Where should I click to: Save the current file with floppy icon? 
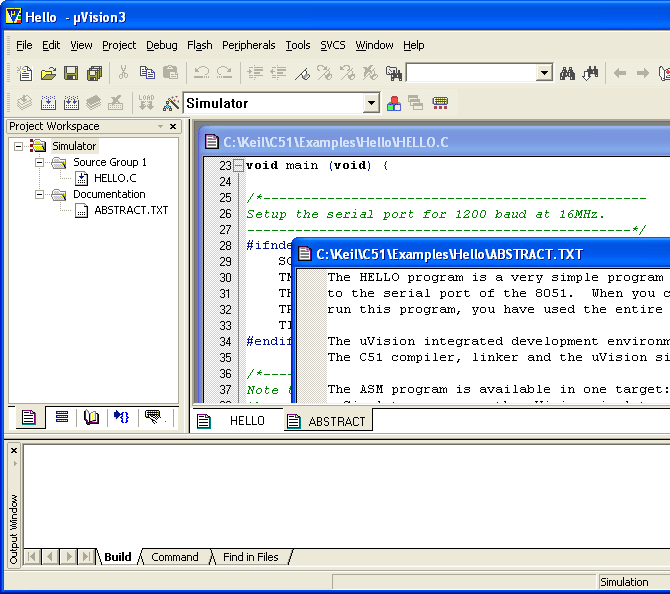[71, 74]
